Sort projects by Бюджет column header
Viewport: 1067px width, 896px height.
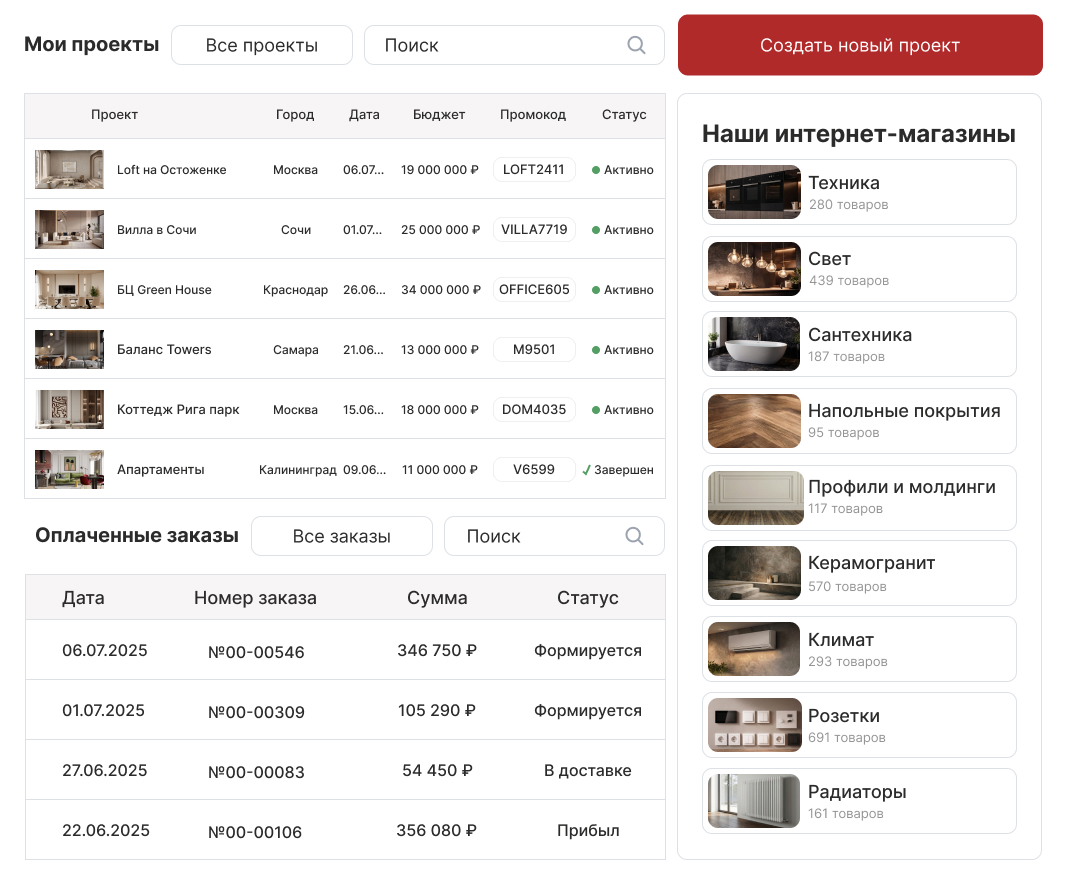click(439, 114)
